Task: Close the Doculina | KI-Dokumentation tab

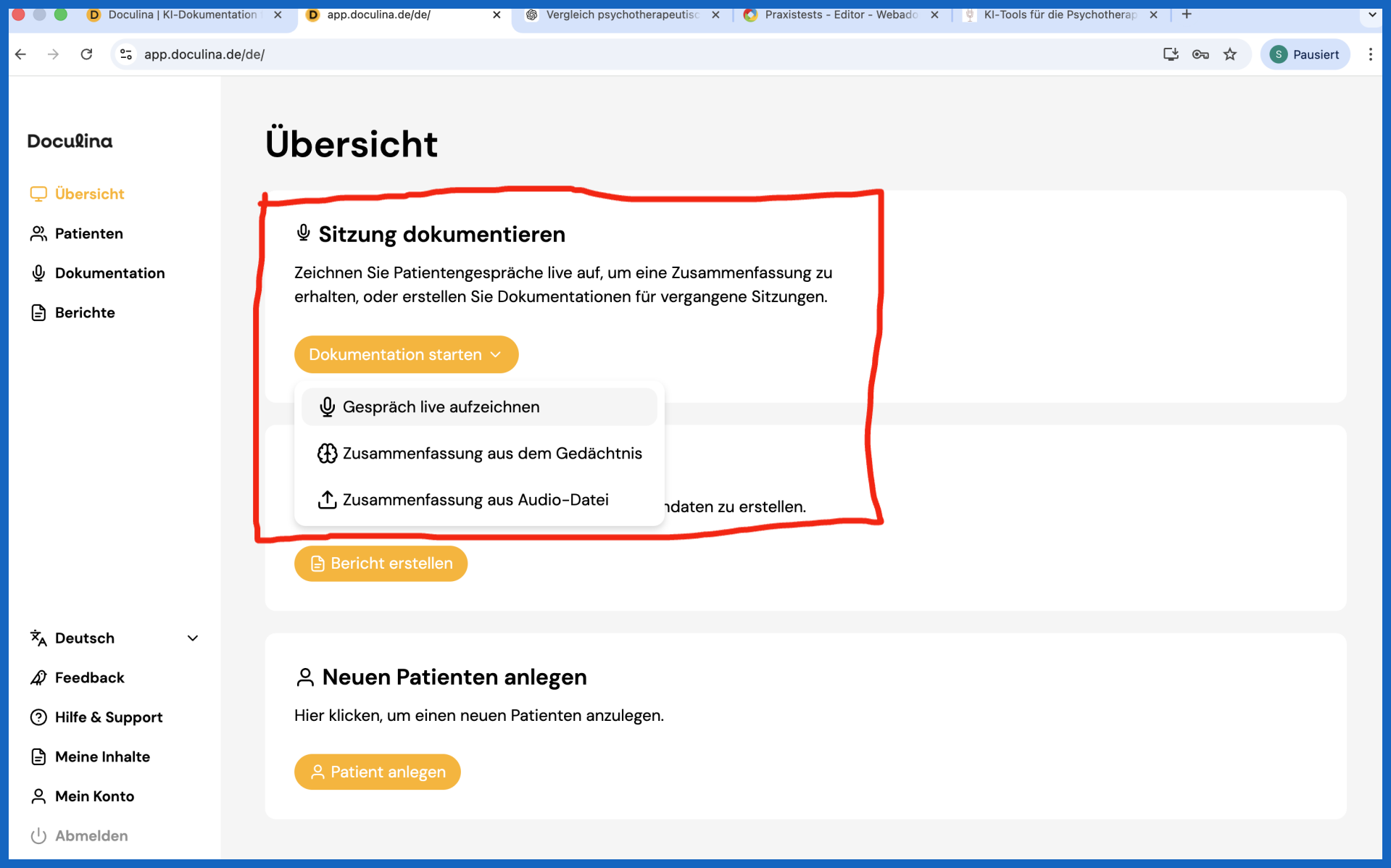Action: point(278,14)
